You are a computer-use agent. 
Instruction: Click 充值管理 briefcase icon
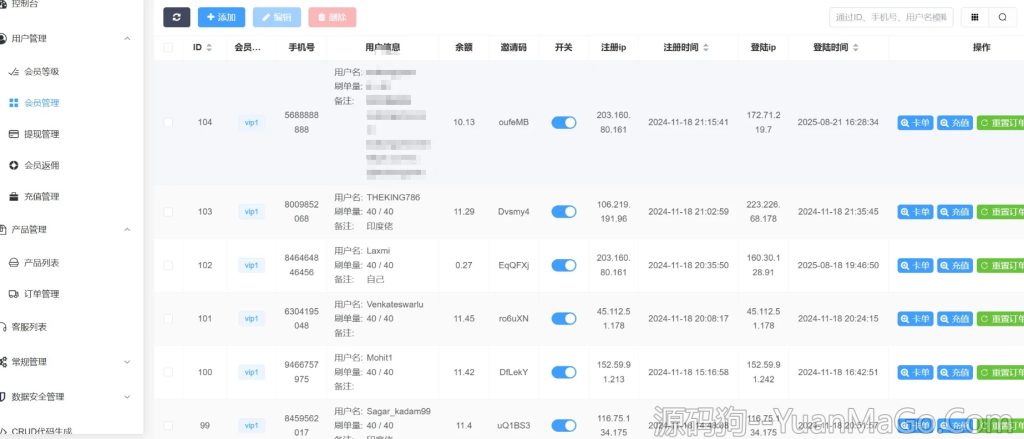[x=13, y=197]
